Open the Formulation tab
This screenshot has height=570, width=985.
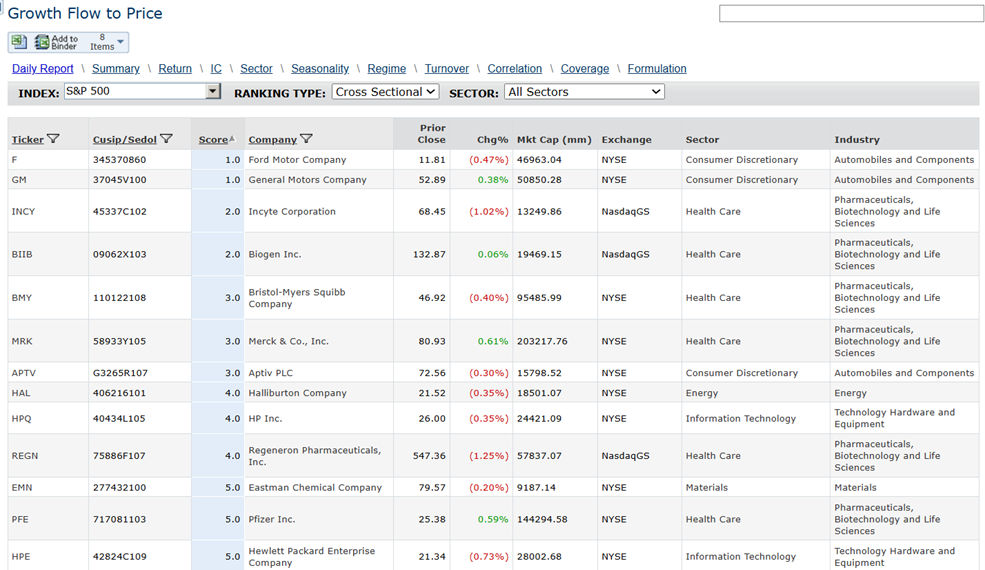(x=657, y=69)
